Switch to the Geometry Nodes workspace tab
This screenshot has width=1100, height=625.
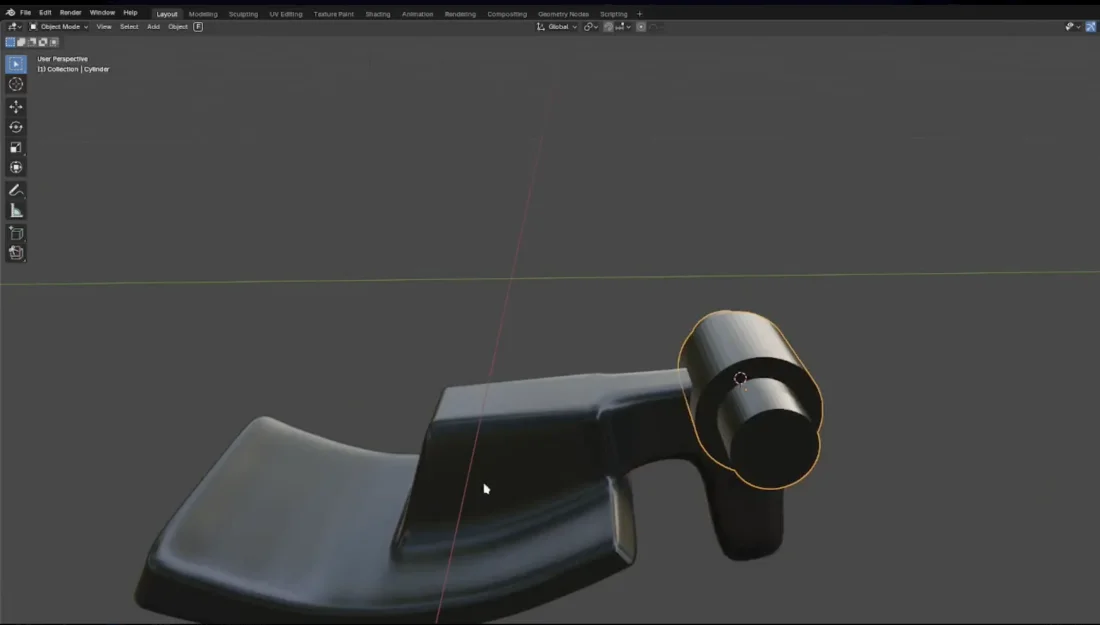(x=563, y=14)
